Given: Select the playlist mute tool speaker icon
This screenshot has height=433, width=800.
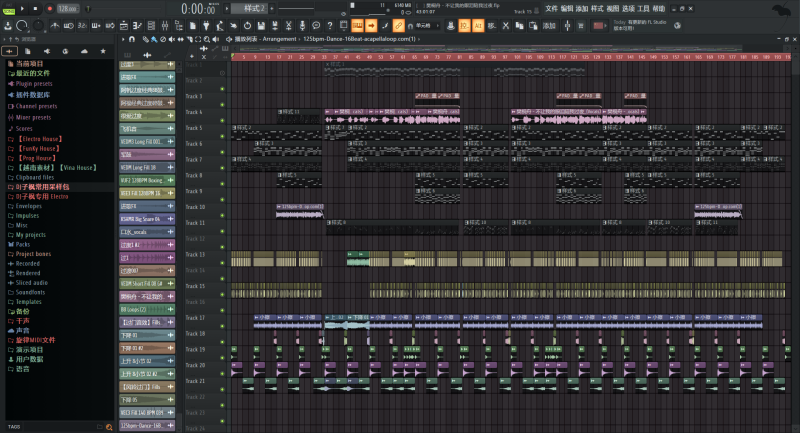Looking at the screenshot, I should [x=172, y=39].
